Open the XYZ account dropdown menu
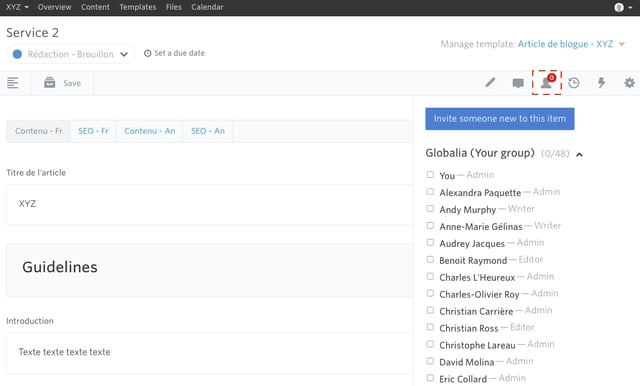The height and width of the screenshot is (386, 640). [x=17, y=7]
